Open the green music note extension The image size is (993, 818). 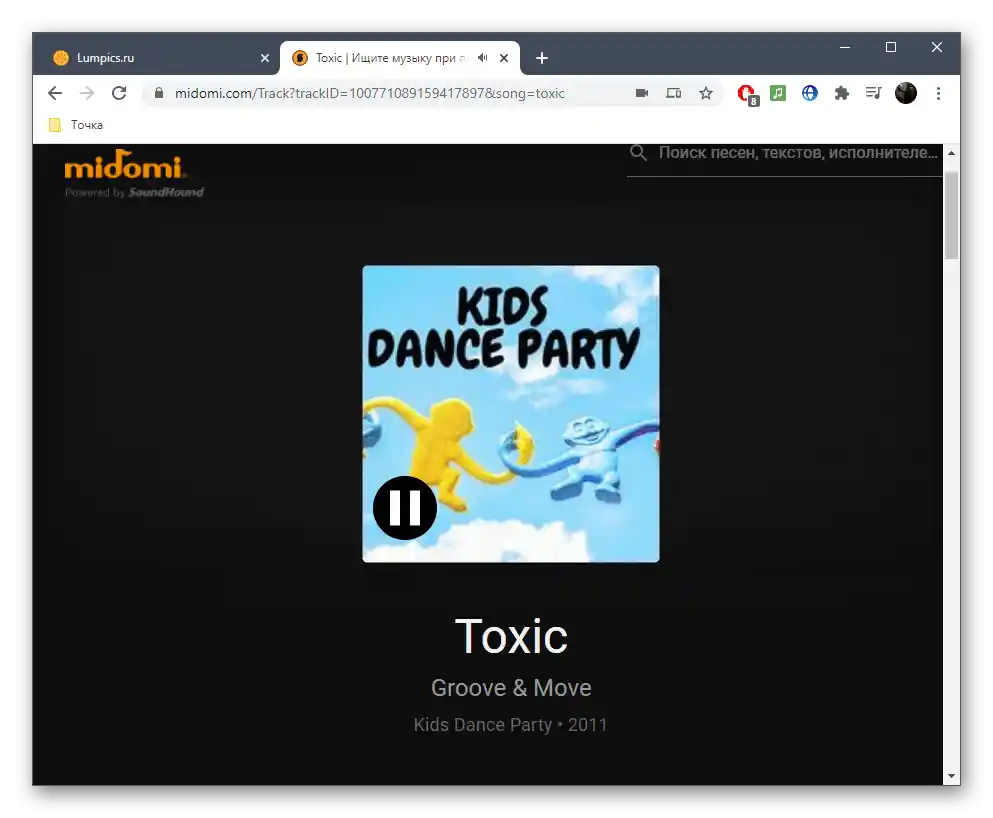coord(778,93)
